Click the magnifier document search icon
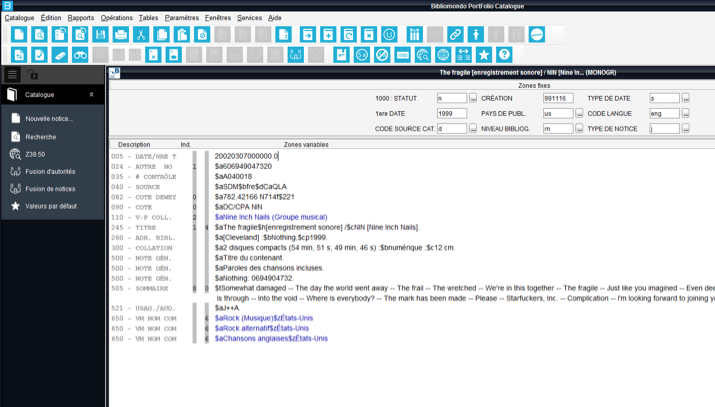Image resolution: width=715 pixels, height=407 pixels. [x=39, y=34]
